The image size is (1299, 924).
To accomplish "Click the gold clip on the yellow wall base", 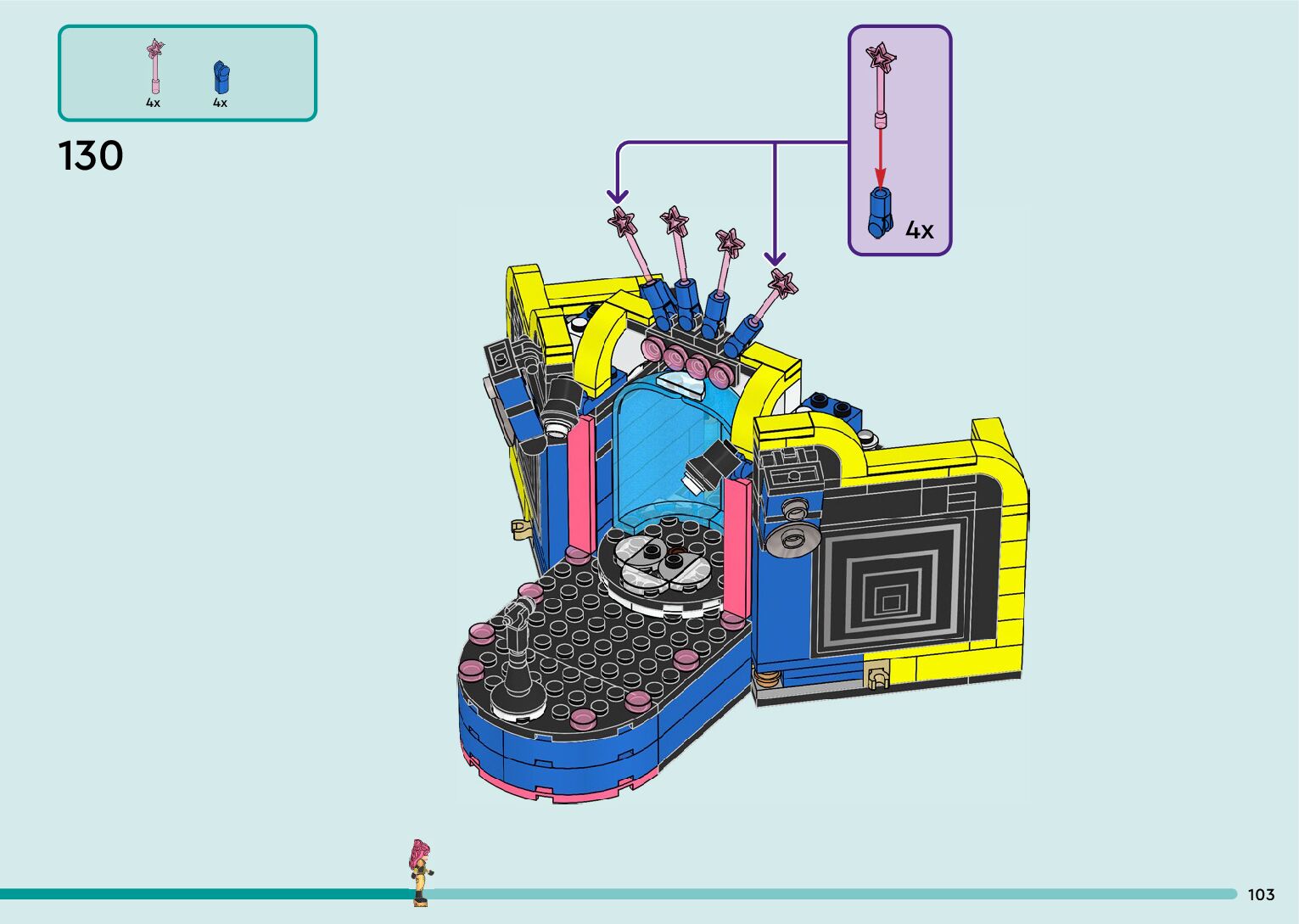I will (x=876, y=677).
